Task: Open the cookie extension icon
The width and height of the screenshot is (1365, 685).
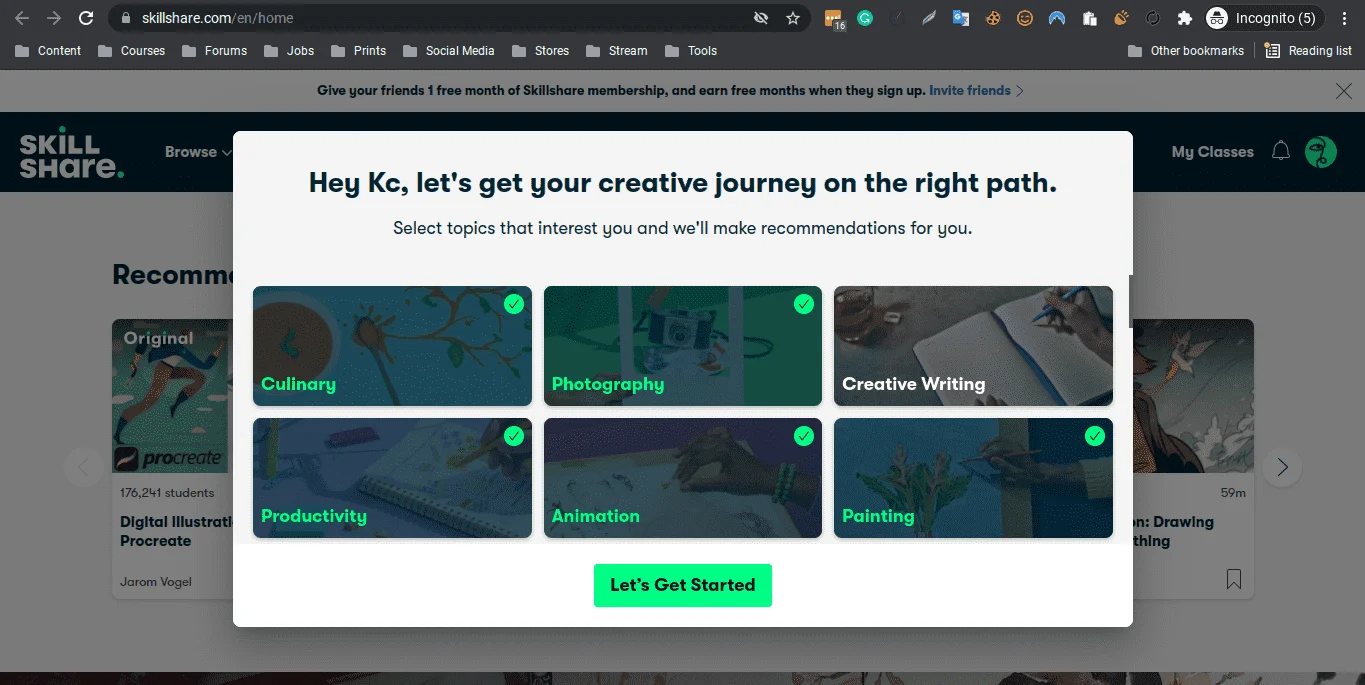Action: [x=993, y=18]
